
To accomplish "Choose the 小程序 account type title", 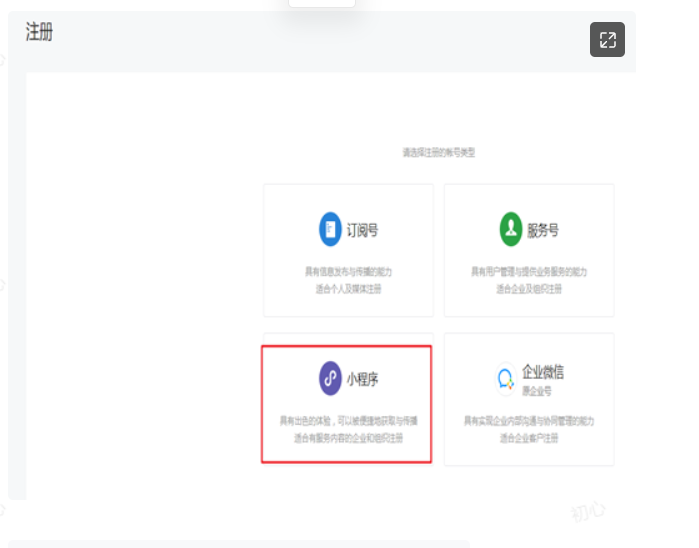I will [362, 379].
